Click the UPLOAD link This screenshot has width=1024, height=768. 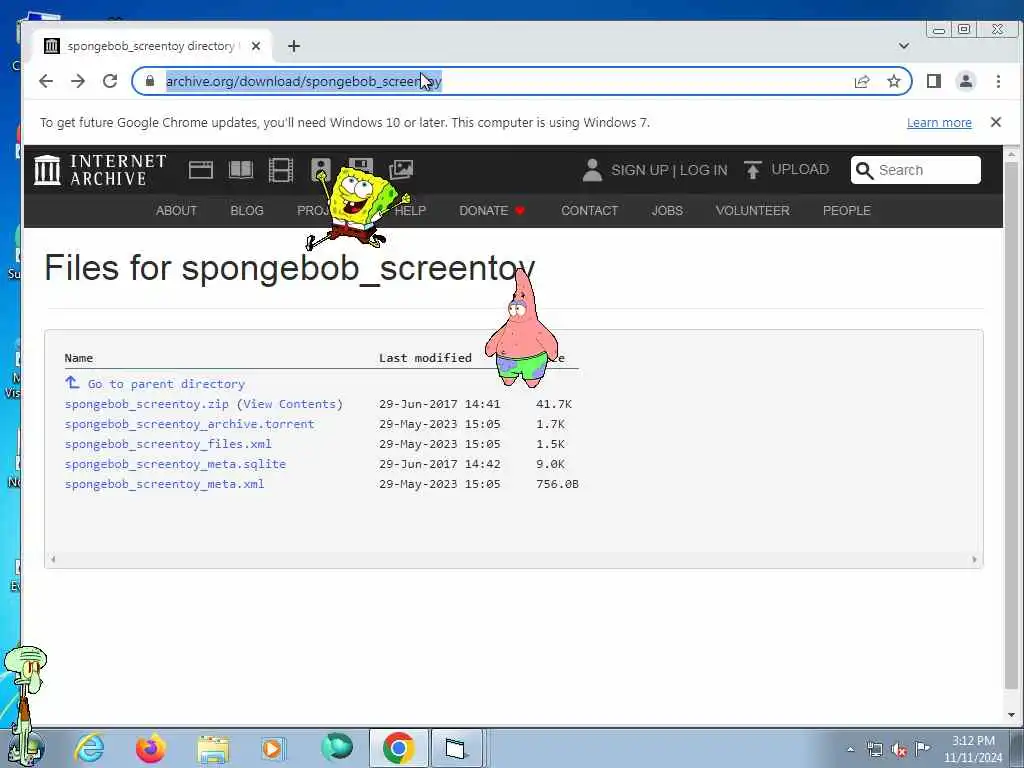pyautogui.click(x=800, y=169)
